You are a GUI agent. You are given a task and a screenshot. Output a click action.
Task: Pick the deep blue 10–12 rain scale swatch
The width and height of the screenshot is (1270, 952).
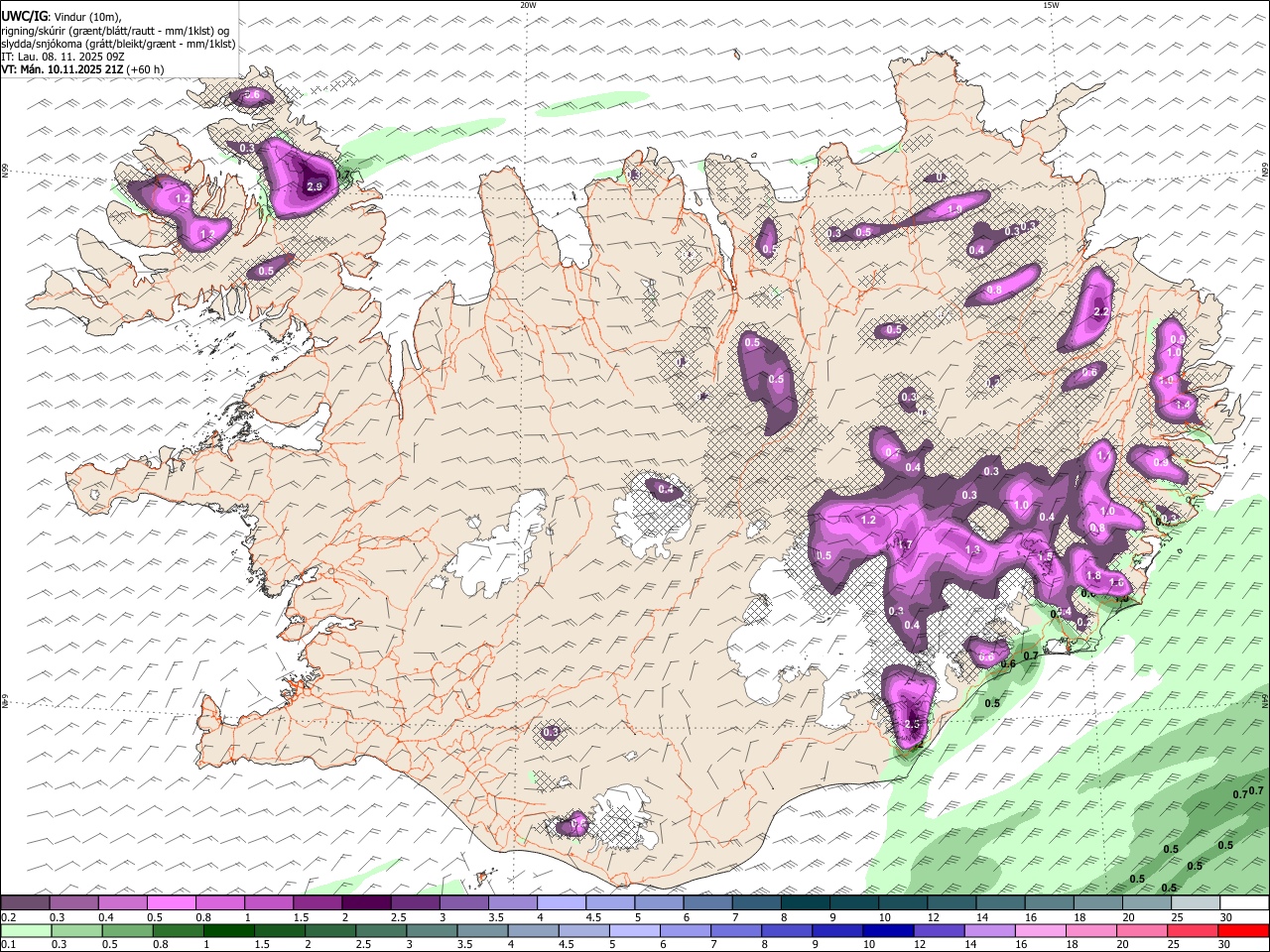click(x=887, y=930)
